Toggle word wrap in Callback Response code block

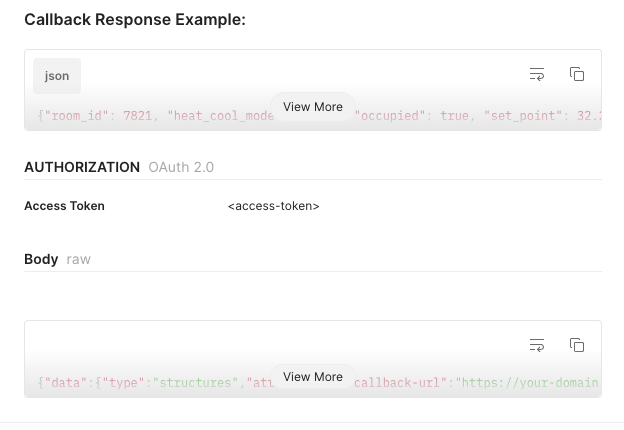click(x=537, y=74)
